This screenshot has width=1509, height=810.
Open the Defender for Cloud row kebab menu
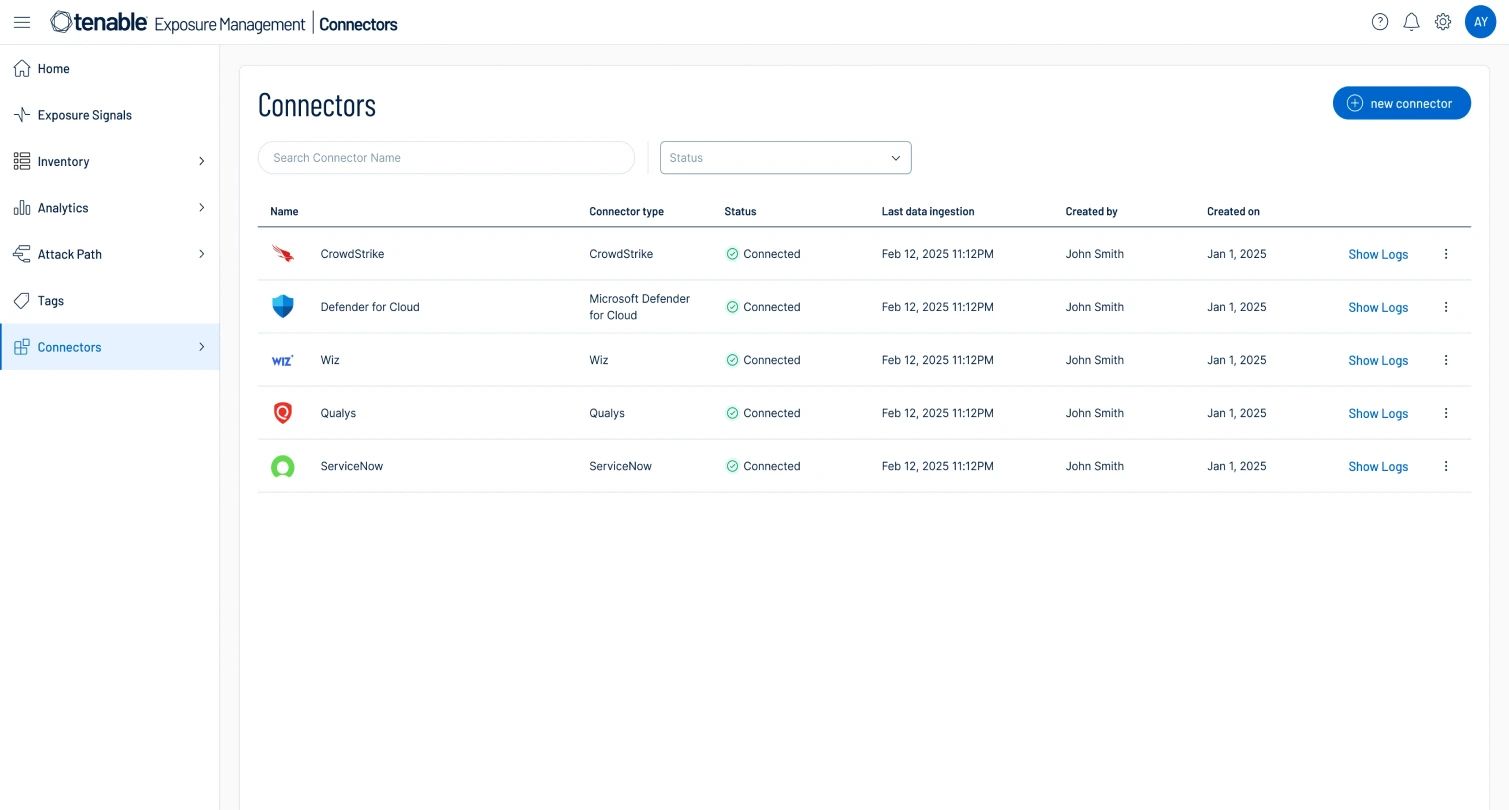point(1446,307)
